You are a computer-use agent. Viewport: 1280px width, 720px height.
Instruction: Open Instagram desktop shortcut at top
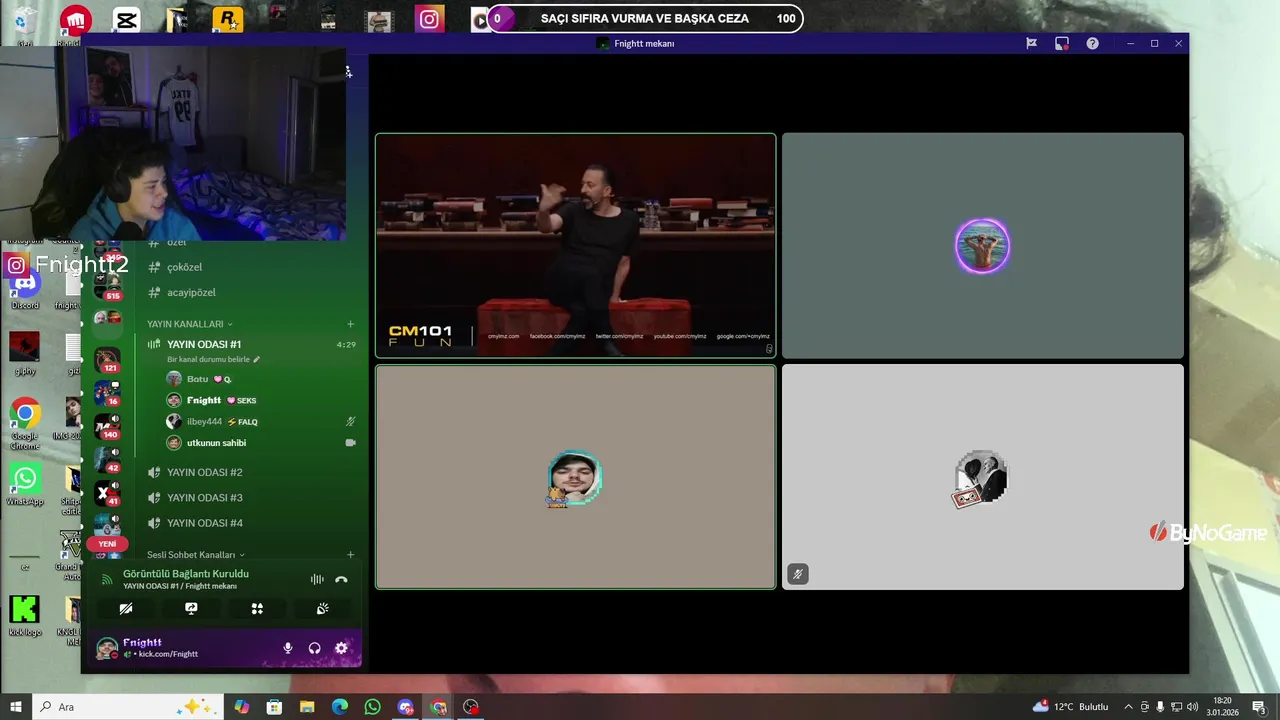tap(430, 19)
